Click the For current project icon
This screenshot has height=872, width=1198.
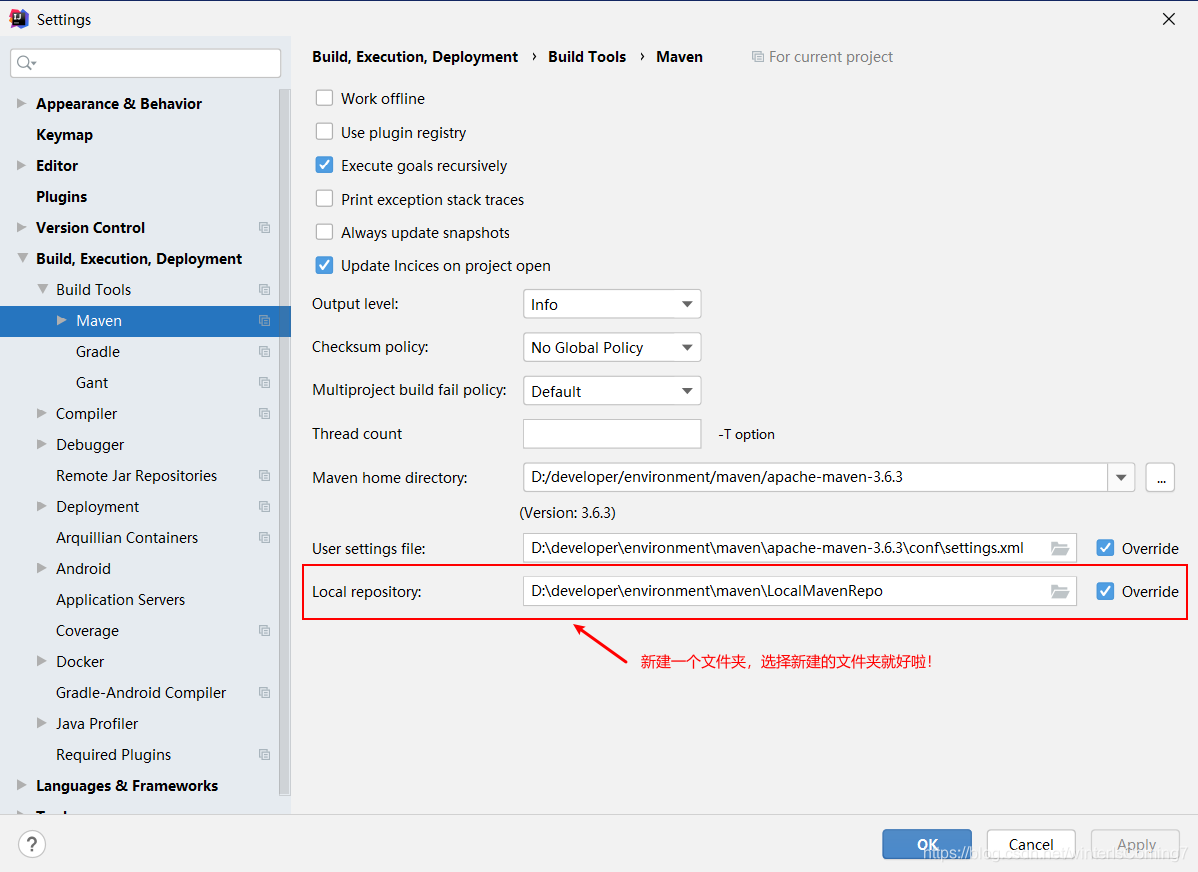click(x=757, y=57)
